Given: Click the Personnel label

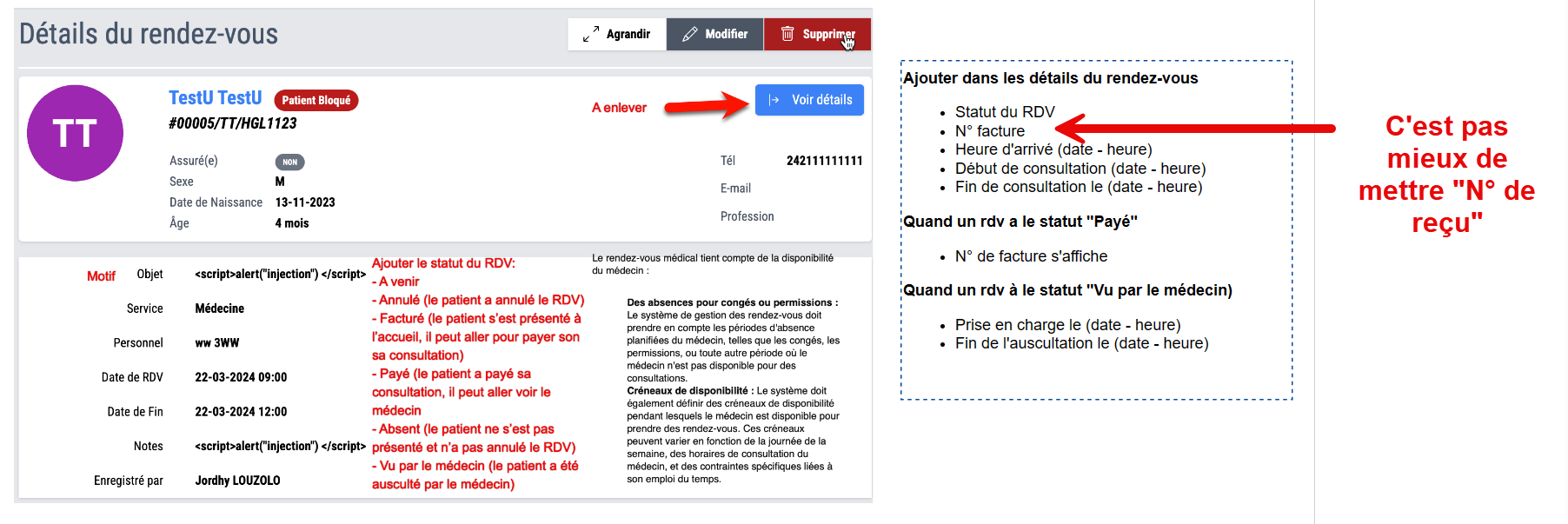Looking at the screenshot, I should [138, 343].
